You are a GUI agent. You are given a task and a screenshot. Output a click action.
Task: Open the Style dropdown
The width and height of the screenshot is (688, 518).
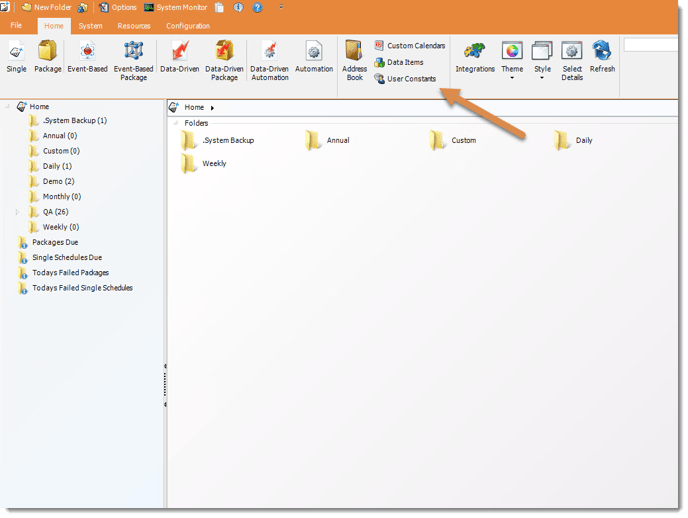[x=542, y=61]
